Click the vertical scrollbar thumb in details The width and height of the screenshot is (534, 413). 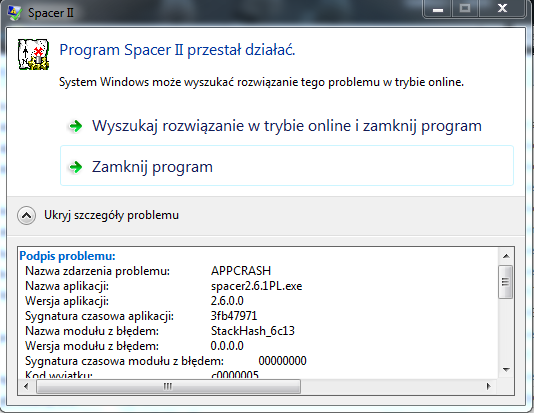[x=506, y=282]
